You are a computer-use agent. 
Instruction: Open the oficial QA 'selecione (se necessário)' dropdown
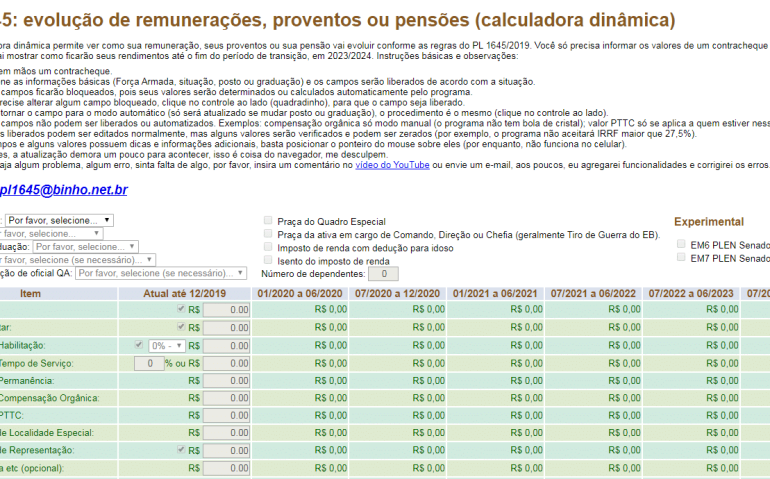click(x=161, y=273)
